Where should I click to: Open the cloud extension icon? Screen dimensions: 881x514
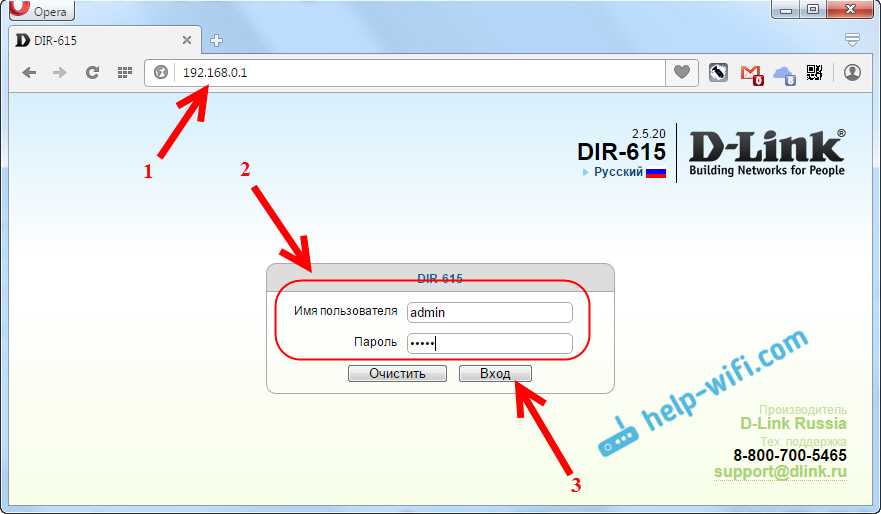pyautogui.click(x=784, y=74)
